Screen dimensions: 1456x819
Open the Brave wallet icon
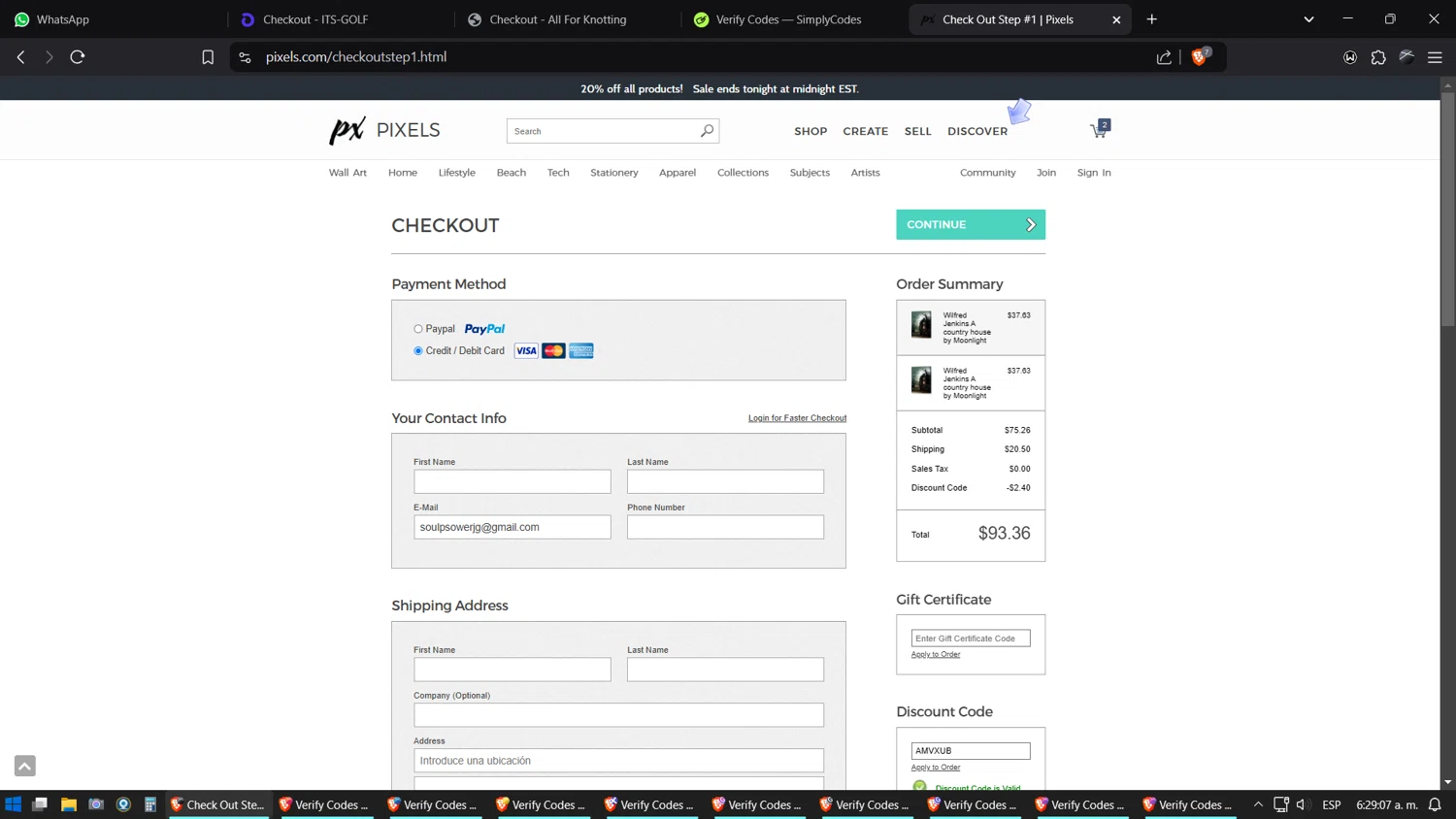tap(1350, 57)
